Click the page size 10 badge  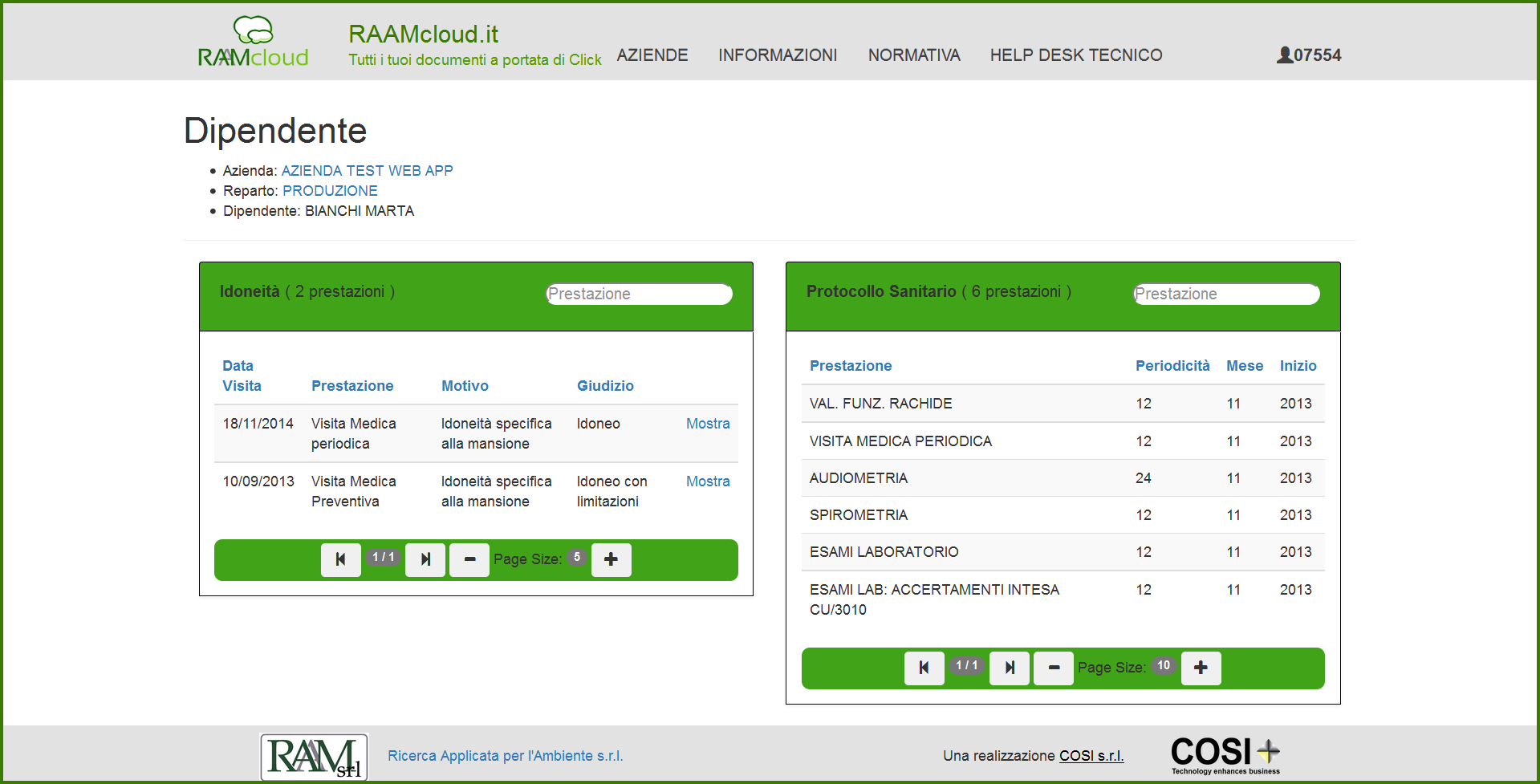pos(1164,665)
